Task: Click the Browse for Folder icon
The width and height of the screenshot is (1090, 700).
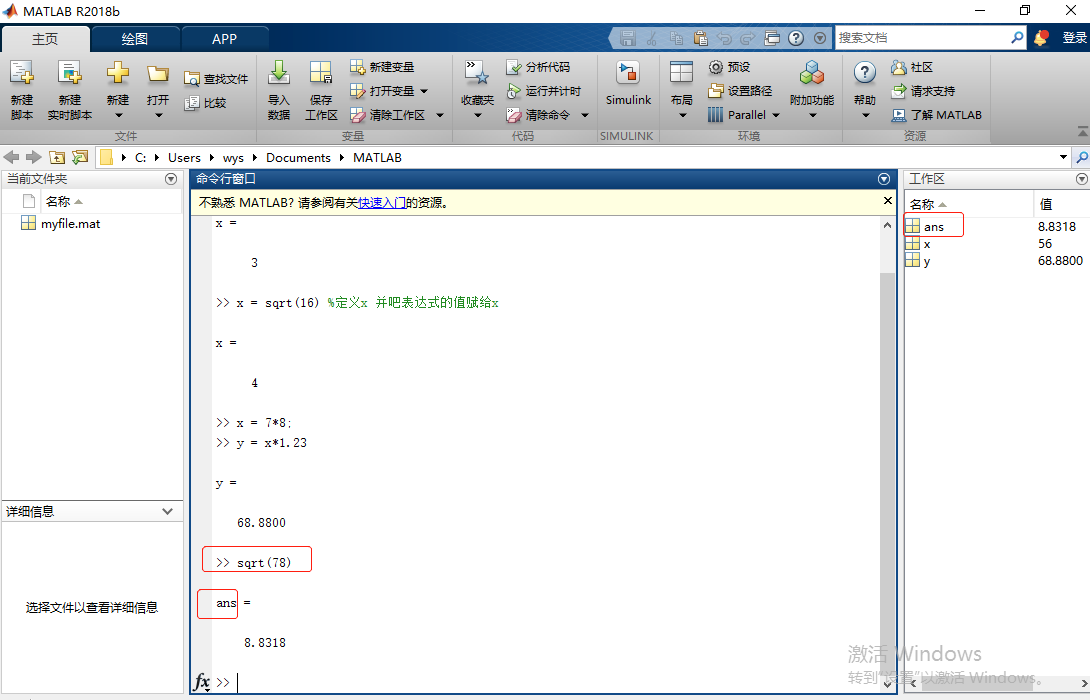Action: (81, 157)
